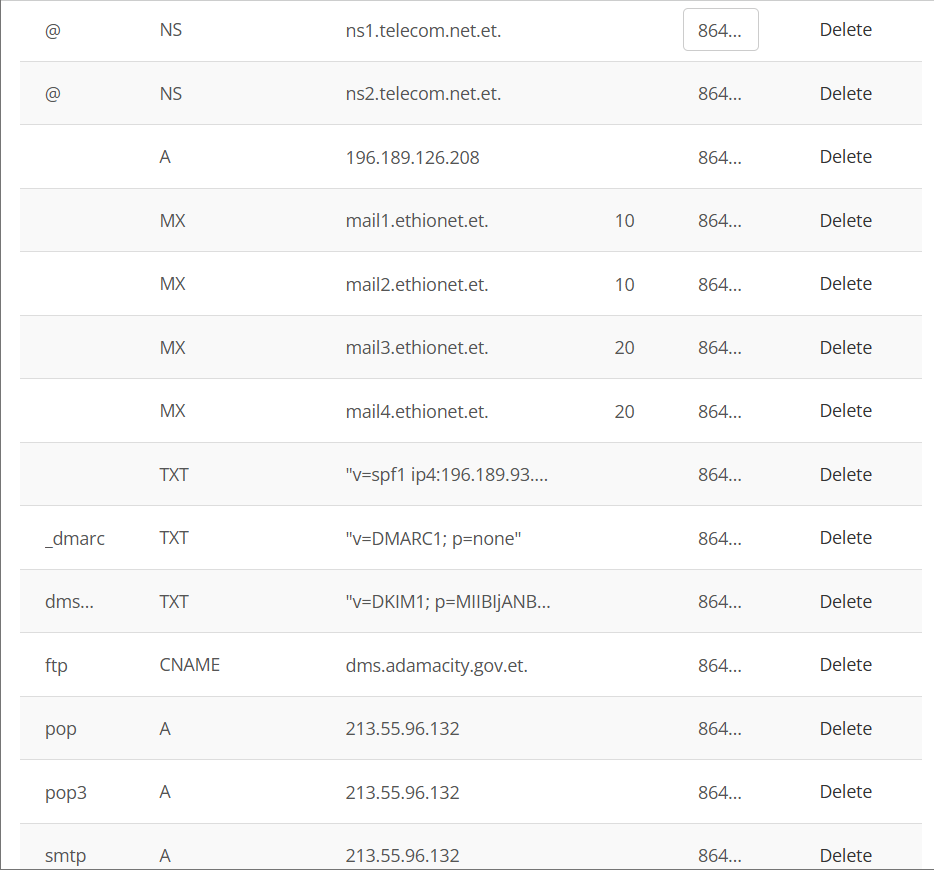The height and width of the screenshot is (870, 934).
Task: Delete the ns1.telecom.net.et. NS record
Action: 845,30
